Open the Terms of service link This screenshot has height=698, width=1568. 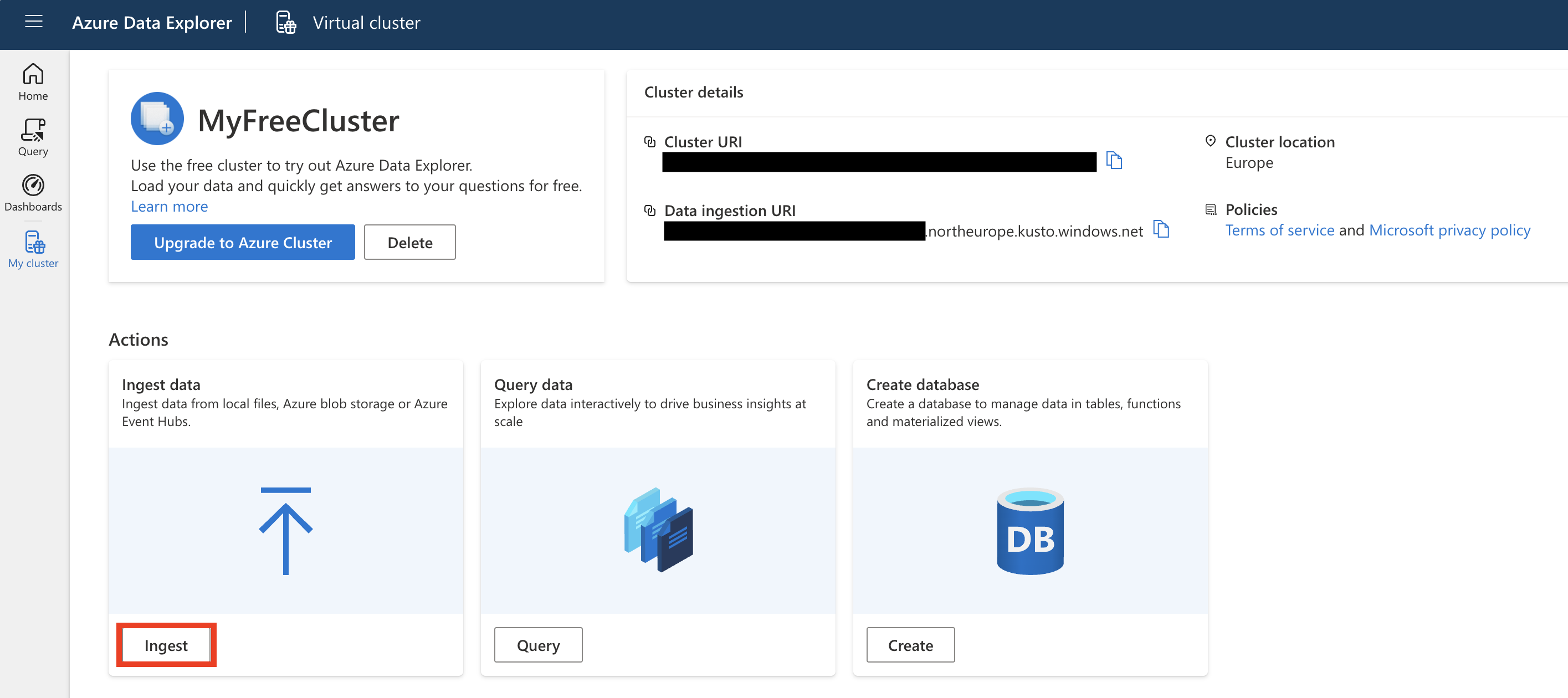click(x=1279, y=230)
